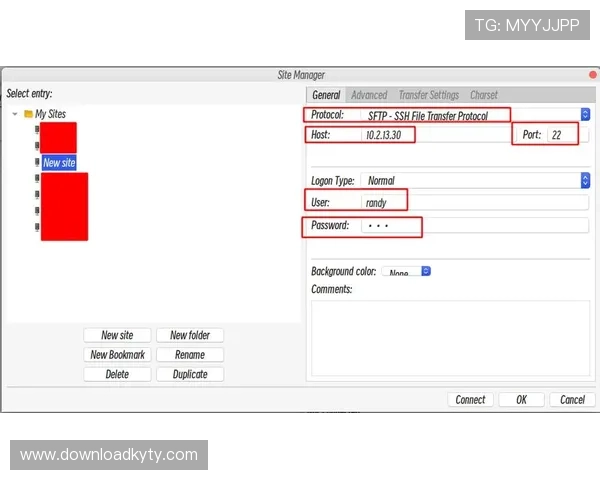
Task: Switch to the Transfer Settings tab
Action: [x=429, y=95]
